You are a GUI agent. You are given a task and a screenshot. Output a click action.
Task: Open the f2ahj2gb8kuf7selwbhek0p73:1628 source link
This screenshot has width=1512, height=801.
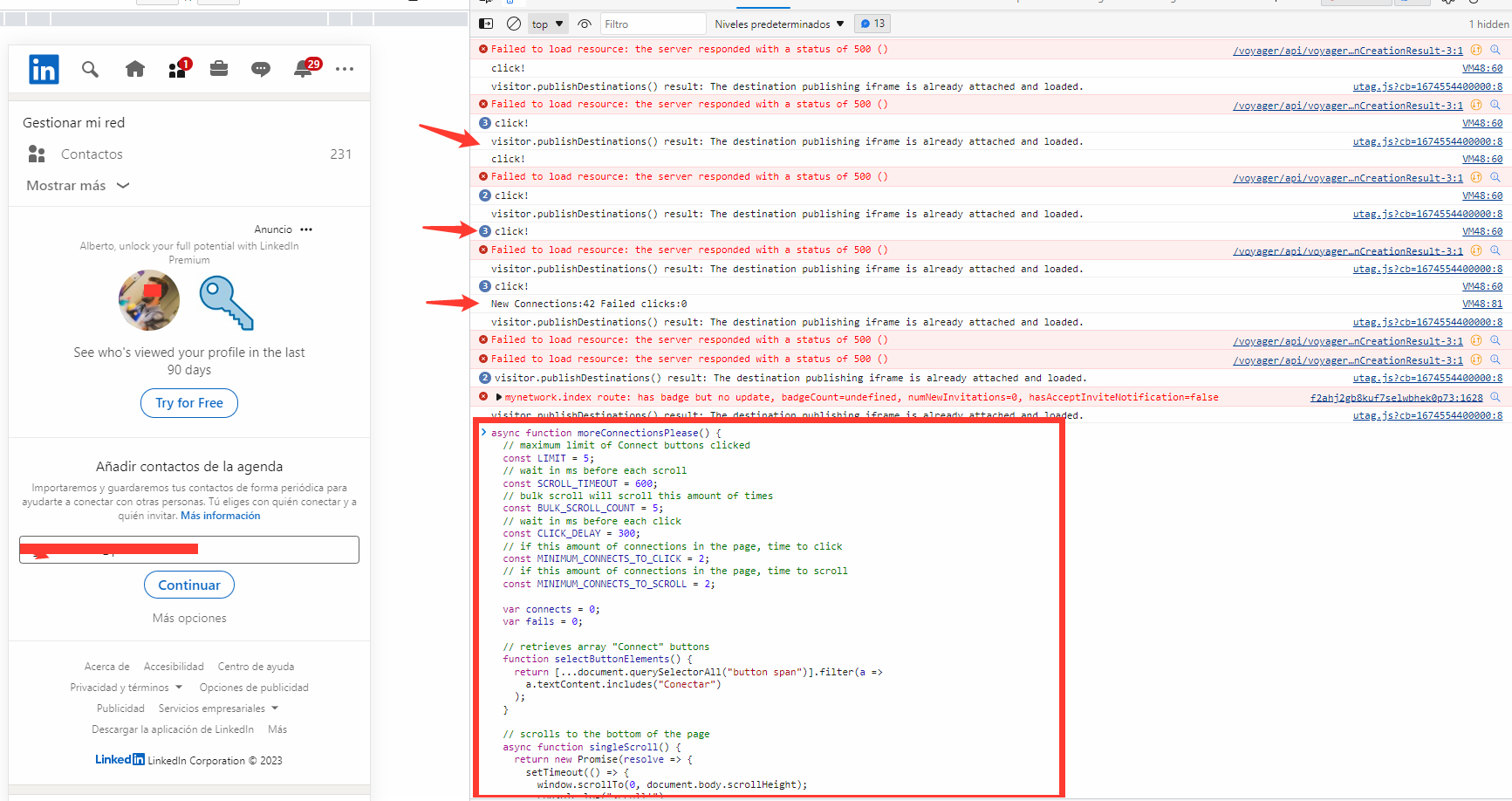pos(1396,398)
